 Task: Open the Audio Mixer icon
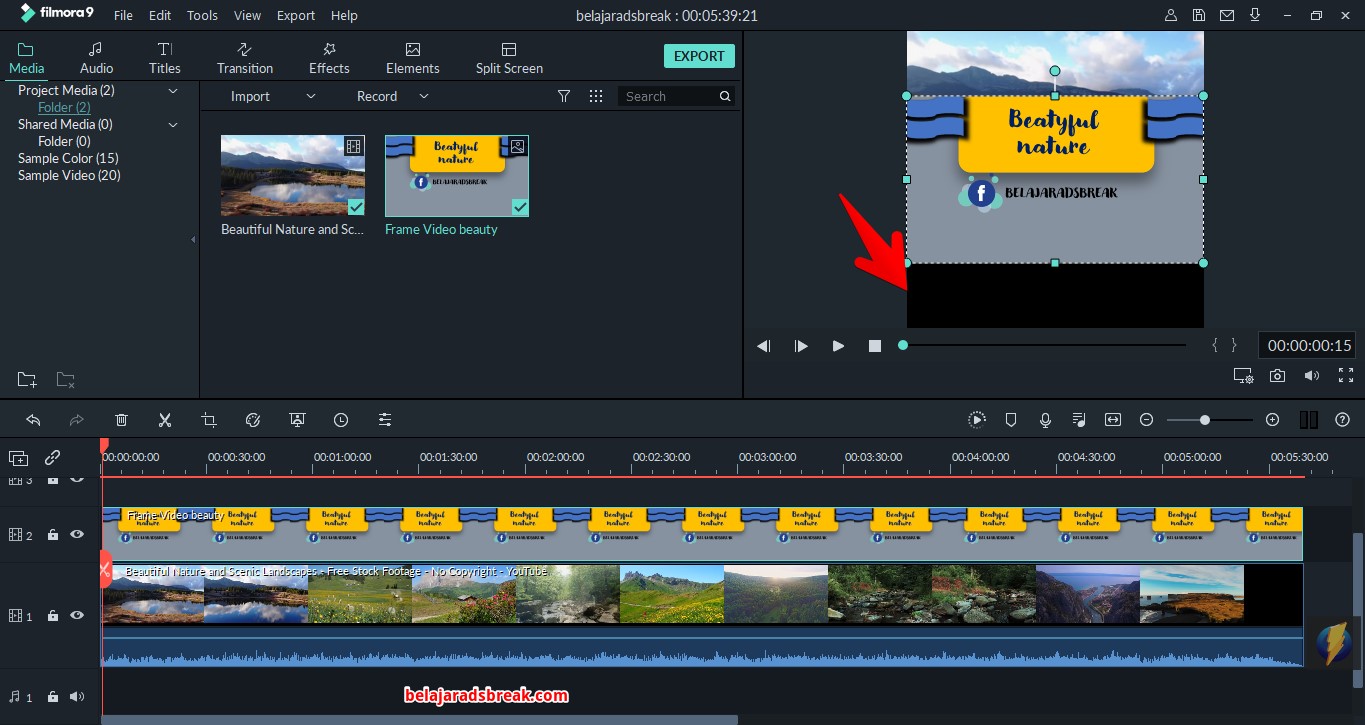pyautogui.click(x=1079, y=420)
